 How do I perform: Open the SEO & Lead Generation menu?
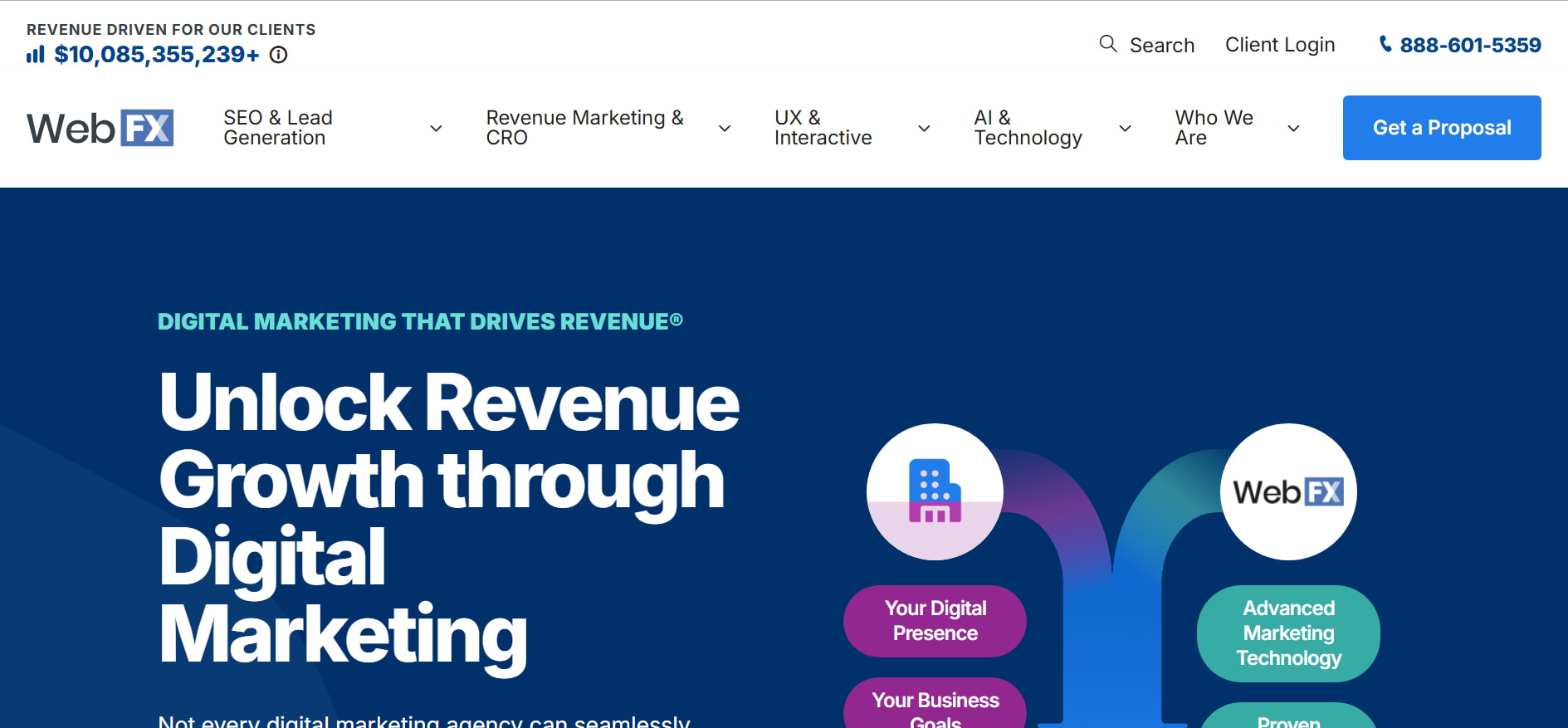(278, 128)
